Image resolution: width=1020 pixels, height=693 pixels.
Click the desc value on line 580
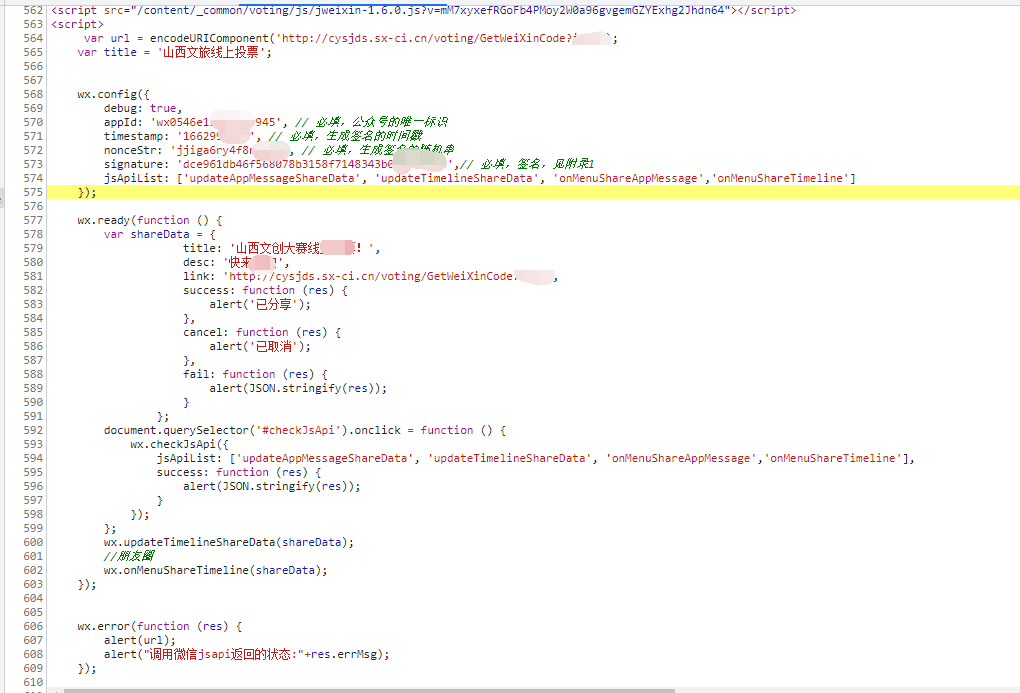[254, 262]
